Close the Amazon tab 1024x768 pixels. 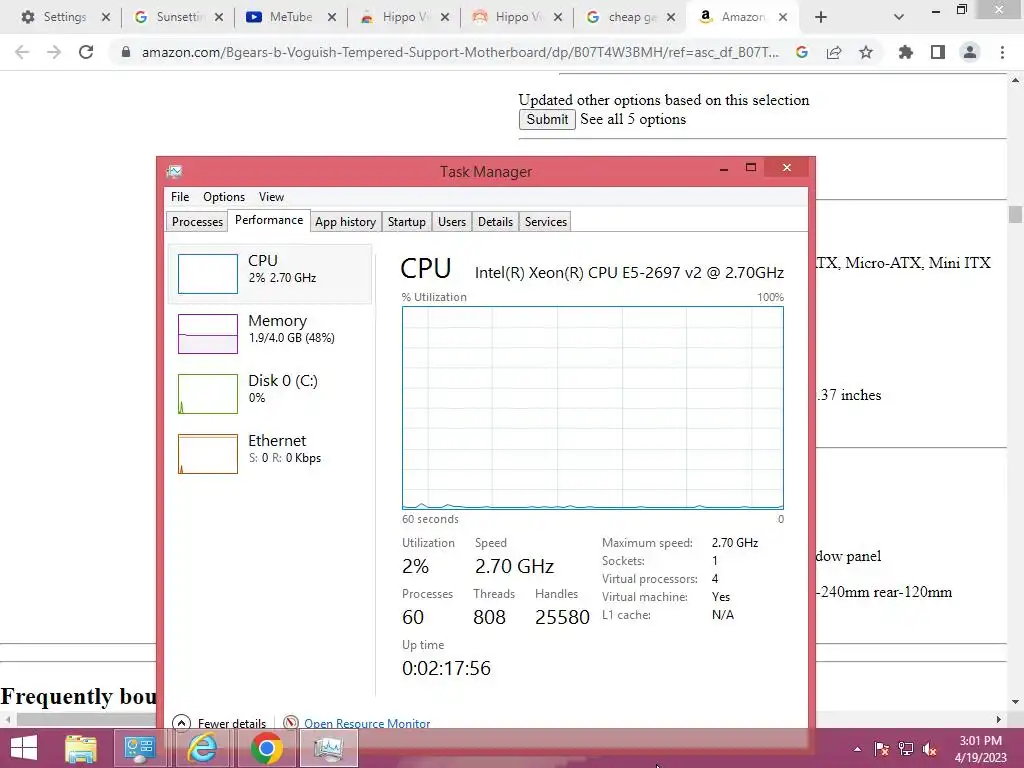point(783,17)
